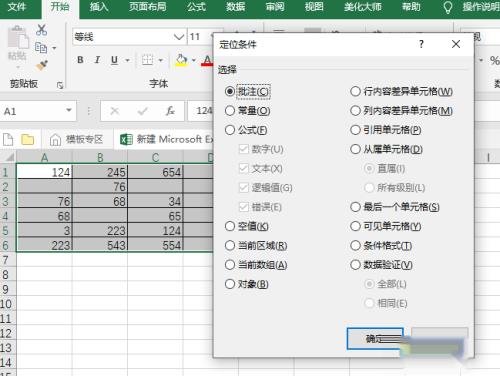500x376 pixels.
Task: Click the percent style icon
Action: tap(494, 60)
